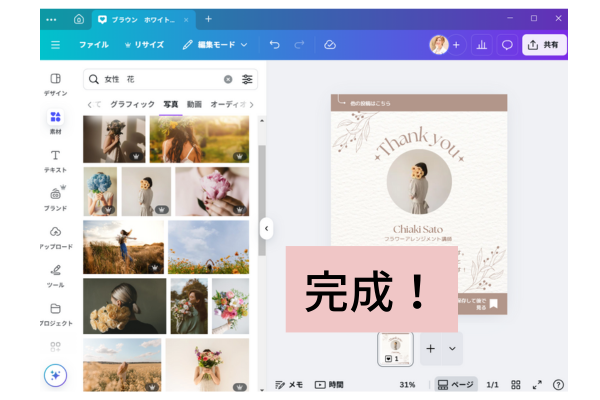Open search filter options icon

tap(248, 79)
